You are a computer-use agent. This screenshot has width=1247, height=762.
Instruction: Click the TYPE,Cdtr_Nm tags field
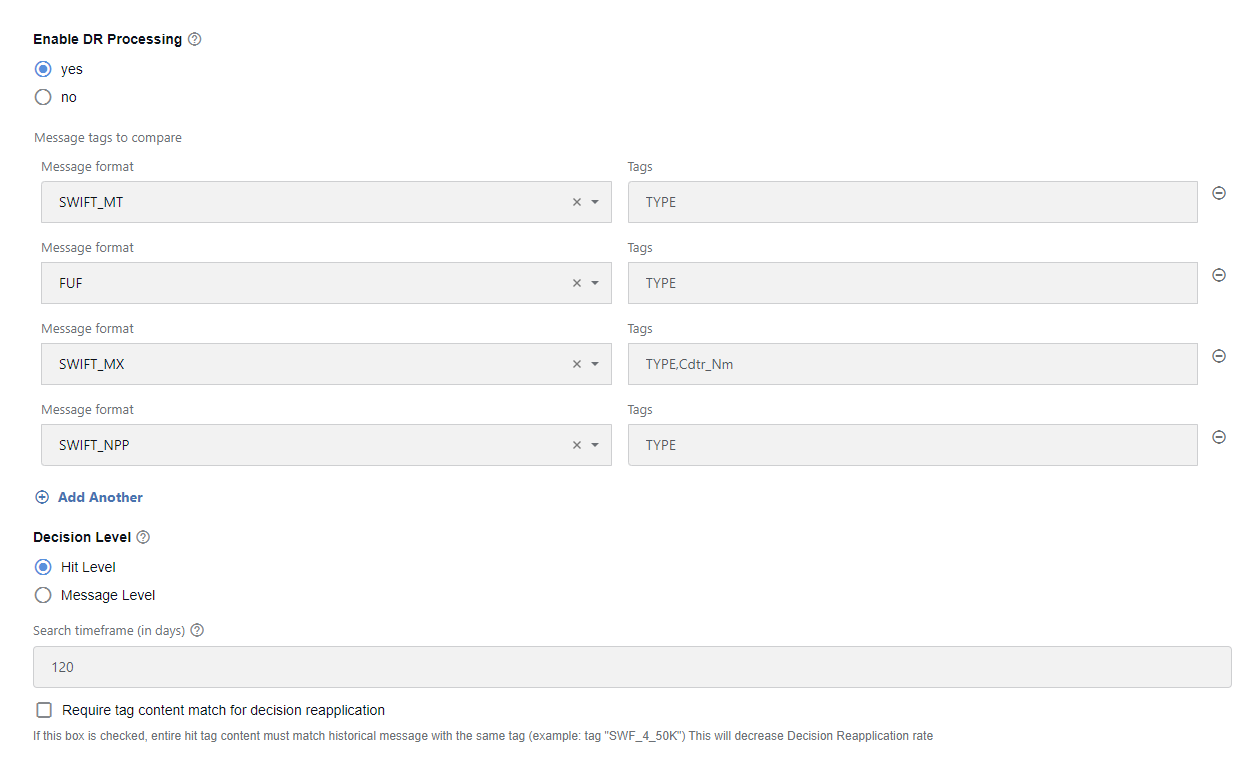click(913, 364)
